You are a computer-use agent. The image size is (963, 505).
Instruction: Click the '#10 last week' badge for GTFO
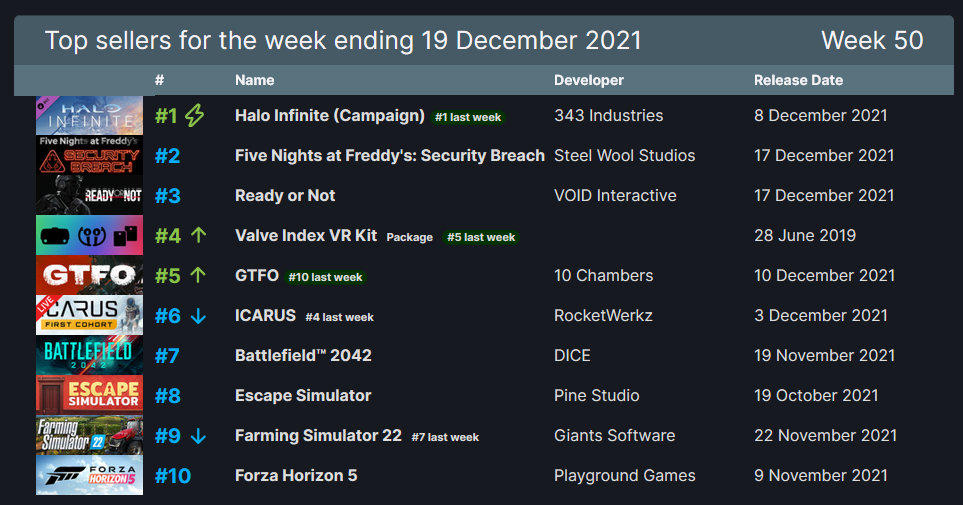pos(326,277)
